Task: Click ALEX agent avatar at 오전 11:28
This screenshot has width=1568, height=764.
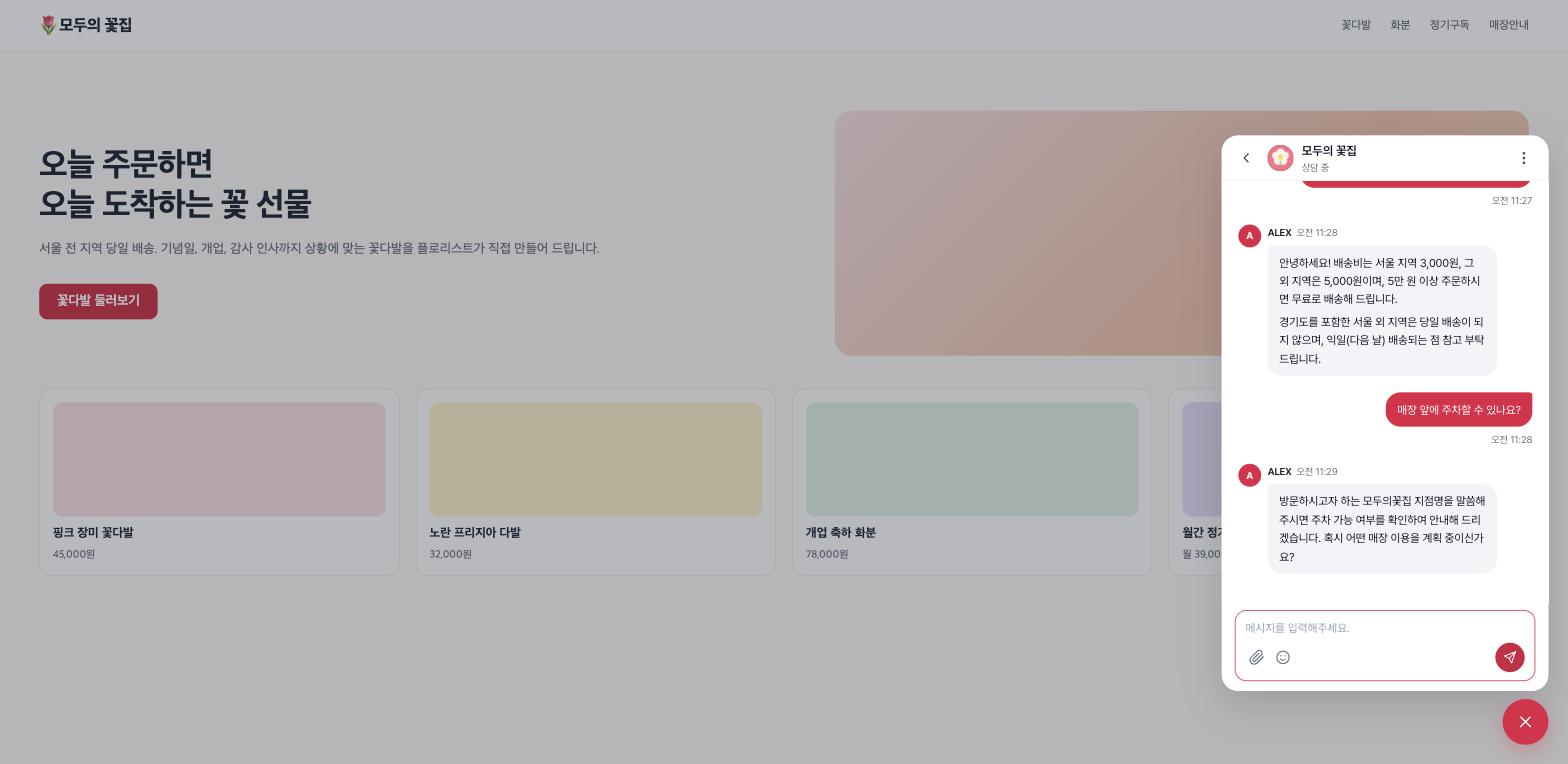Action: click(x=1249, y=236)
